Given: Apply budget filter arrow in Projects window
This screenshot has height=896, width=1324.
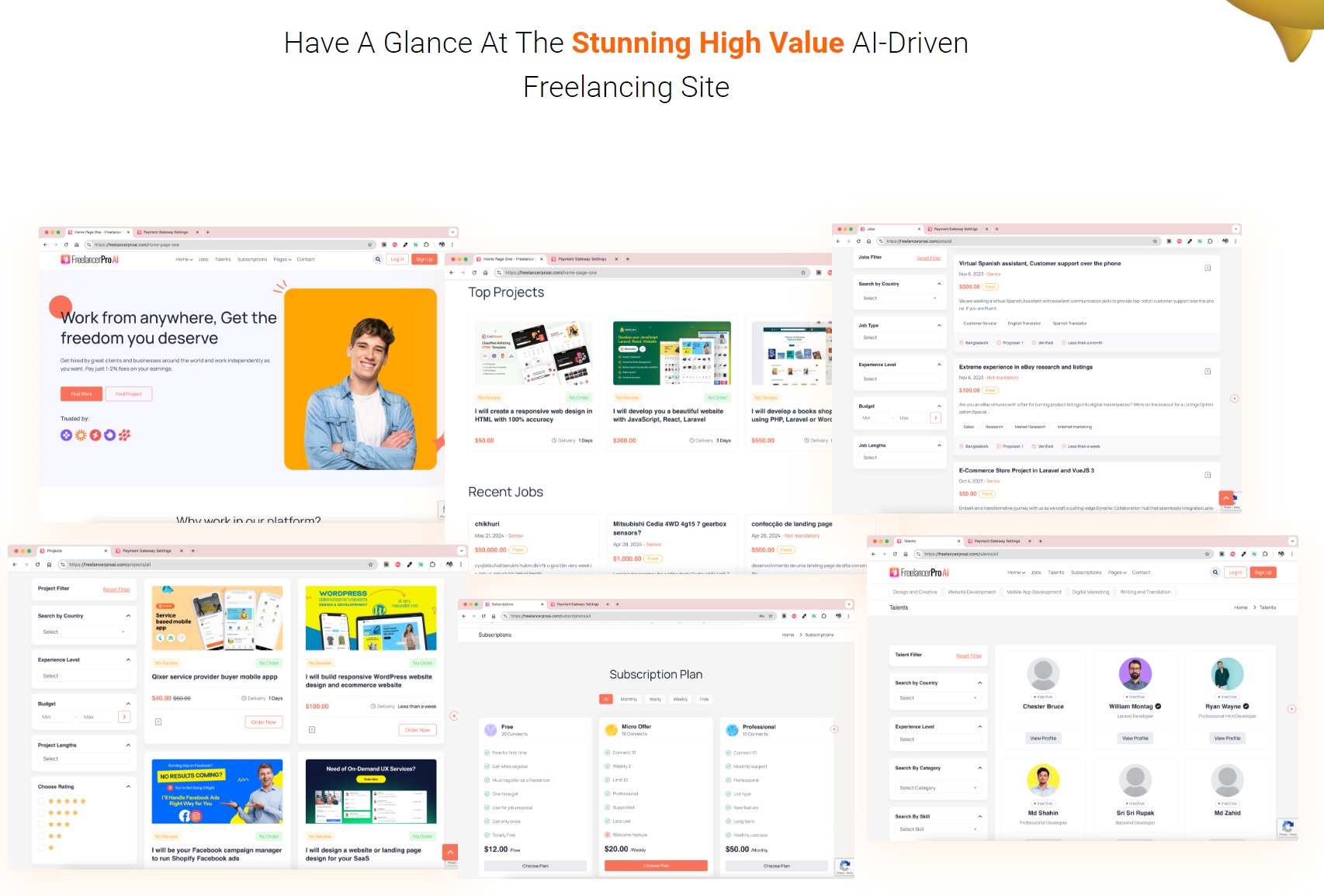Looking at the screenshot, I should pyautogui.click(x=124, y=717).
